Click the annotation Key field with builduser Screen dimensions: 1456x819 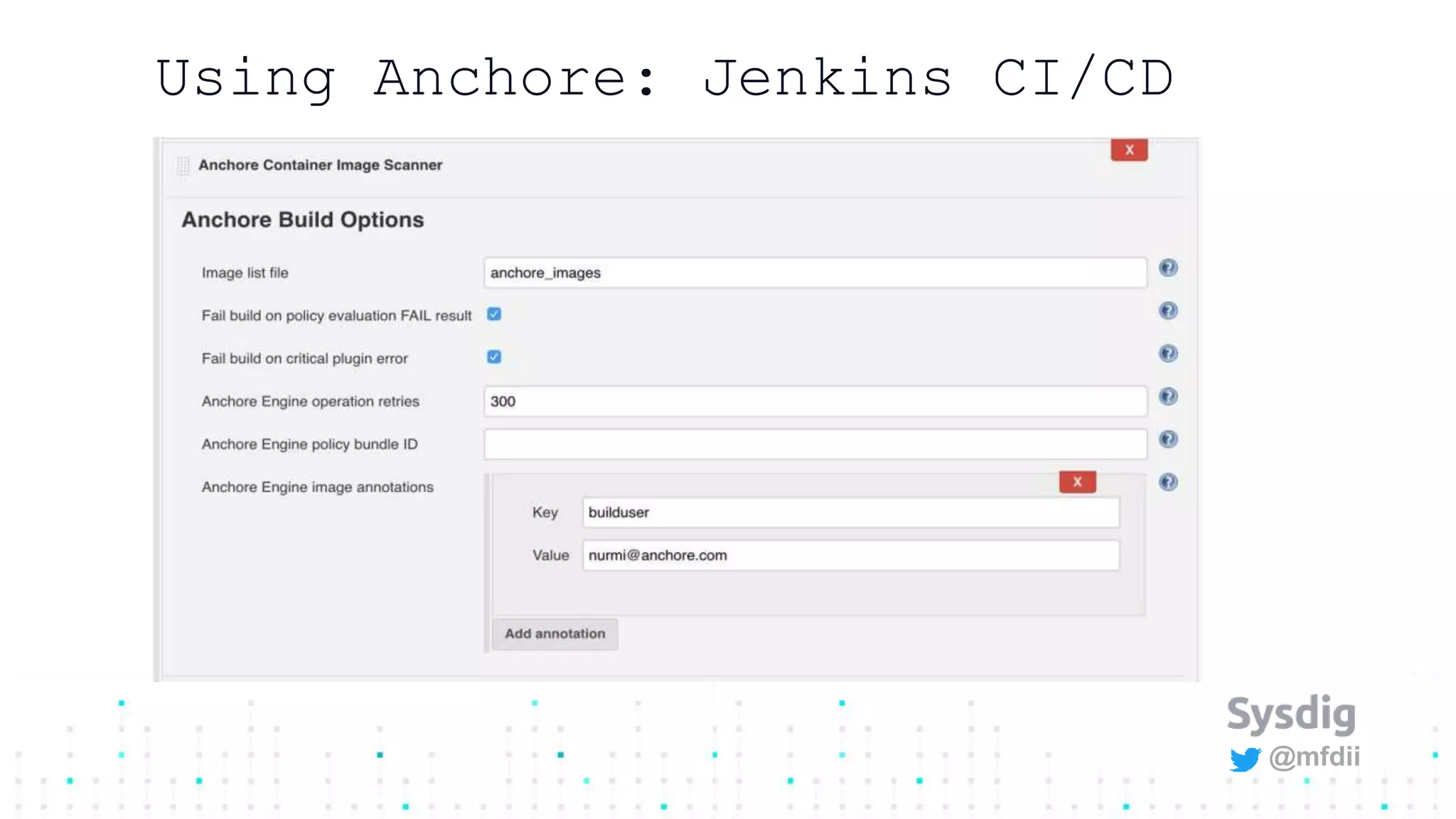coord(851,513)
